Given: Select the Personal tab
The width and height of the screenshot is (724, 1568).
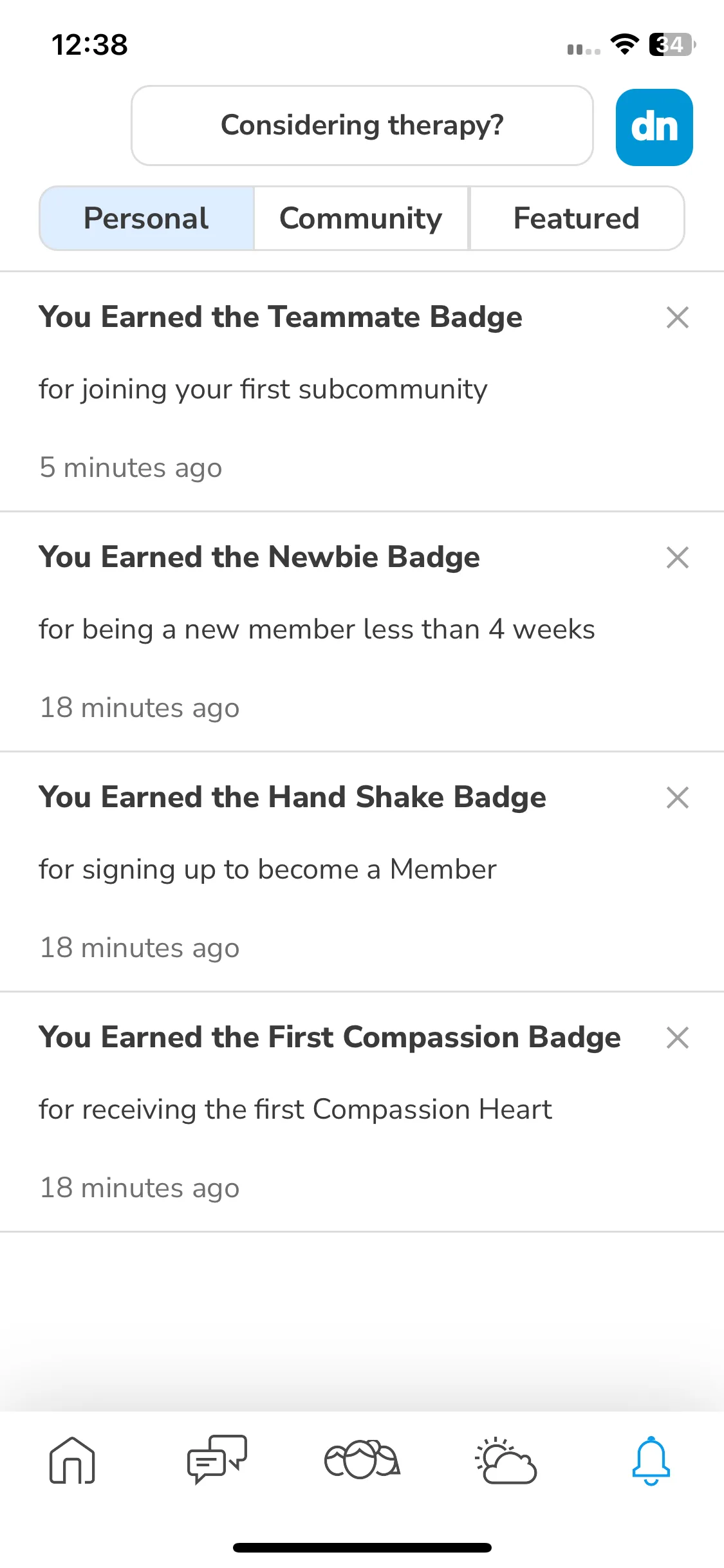Looking at the screenshot, I should click(x=147, y=218).
